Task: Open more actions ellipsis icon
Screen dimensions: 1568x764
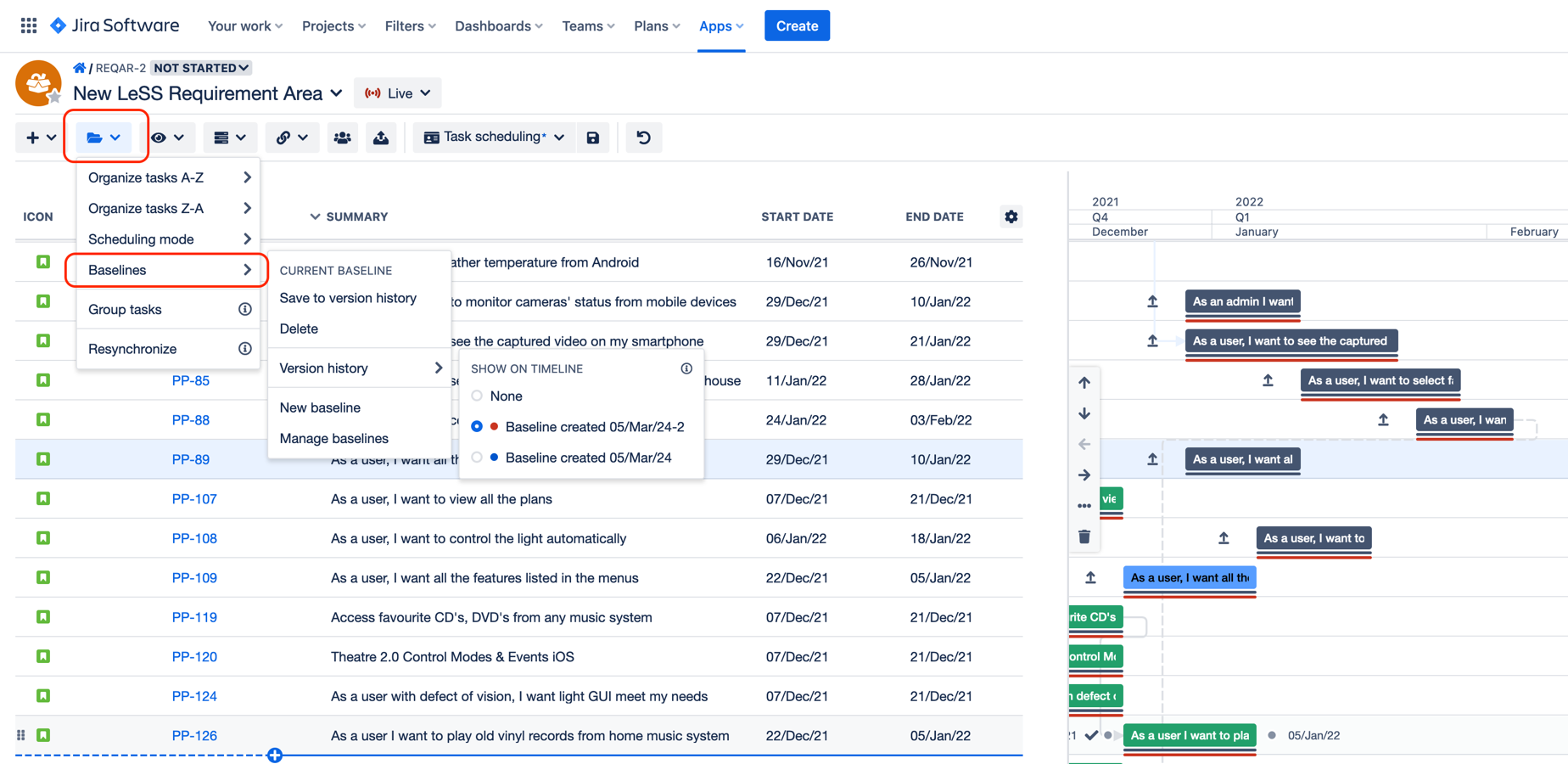Action: (x=1084, y=506)
